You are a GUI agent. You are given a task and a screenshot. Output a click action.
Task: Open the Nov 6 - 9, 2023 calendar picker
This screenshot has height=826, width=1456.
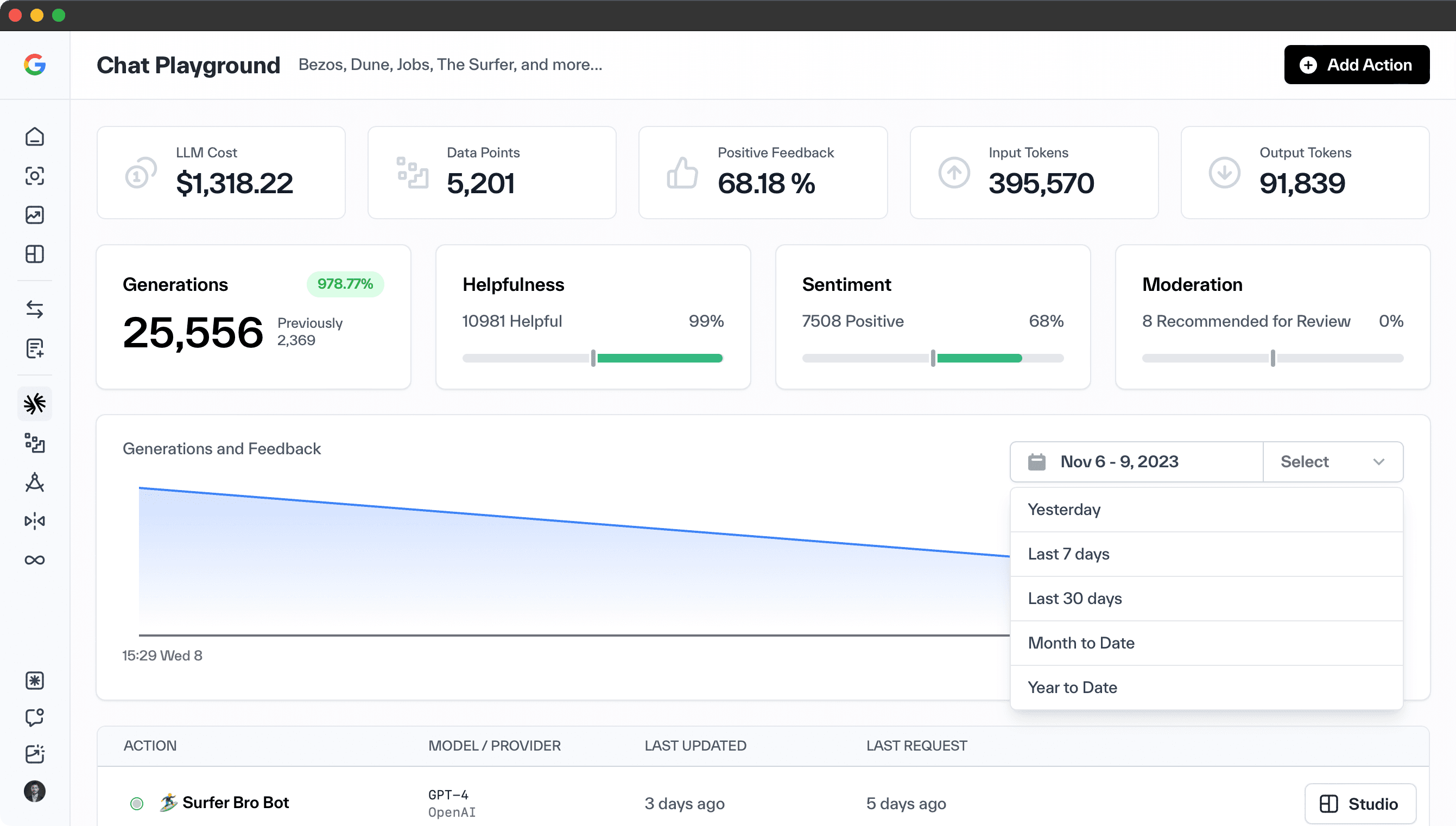point(1135,462)
